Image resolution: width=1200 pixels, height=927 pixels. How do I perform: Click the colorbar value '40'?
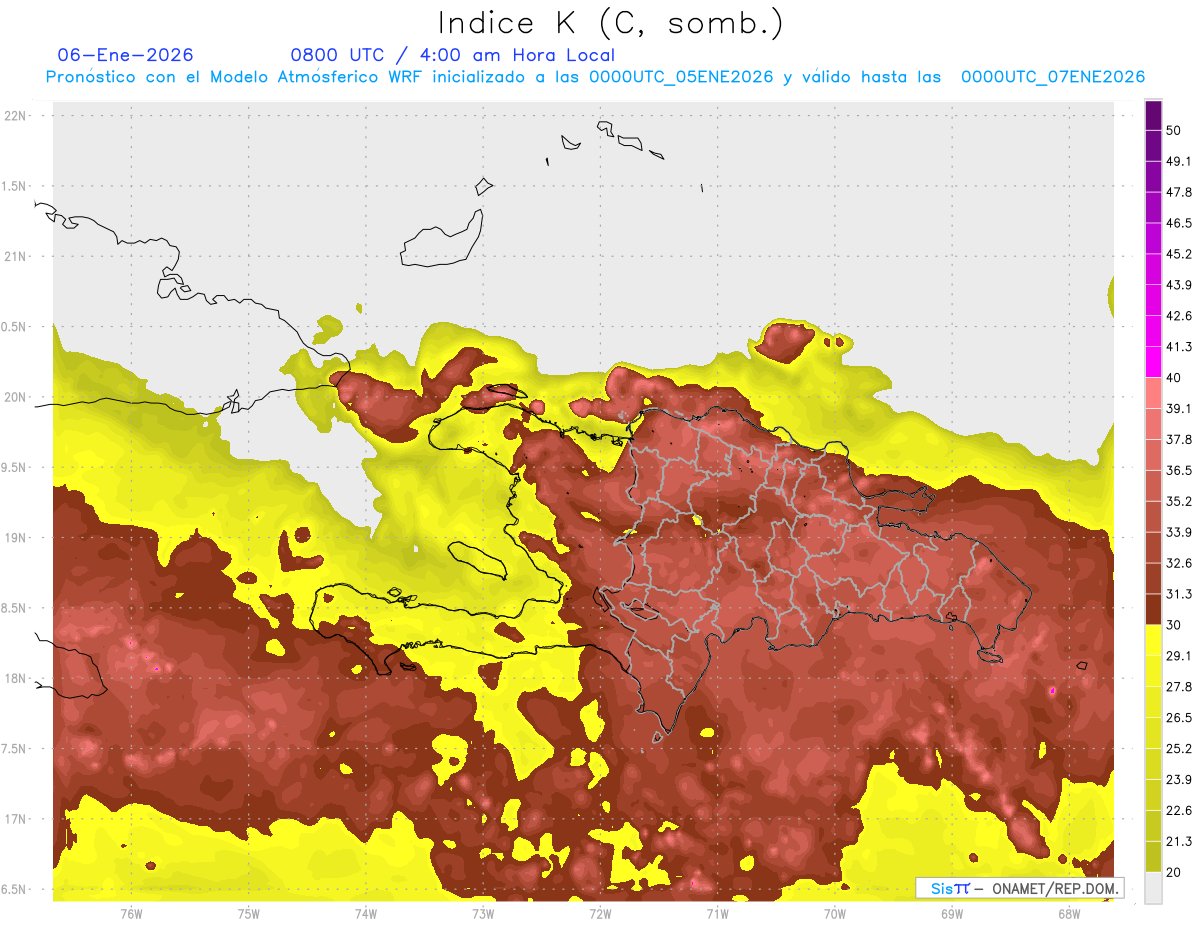click(x=1174, y=378)
